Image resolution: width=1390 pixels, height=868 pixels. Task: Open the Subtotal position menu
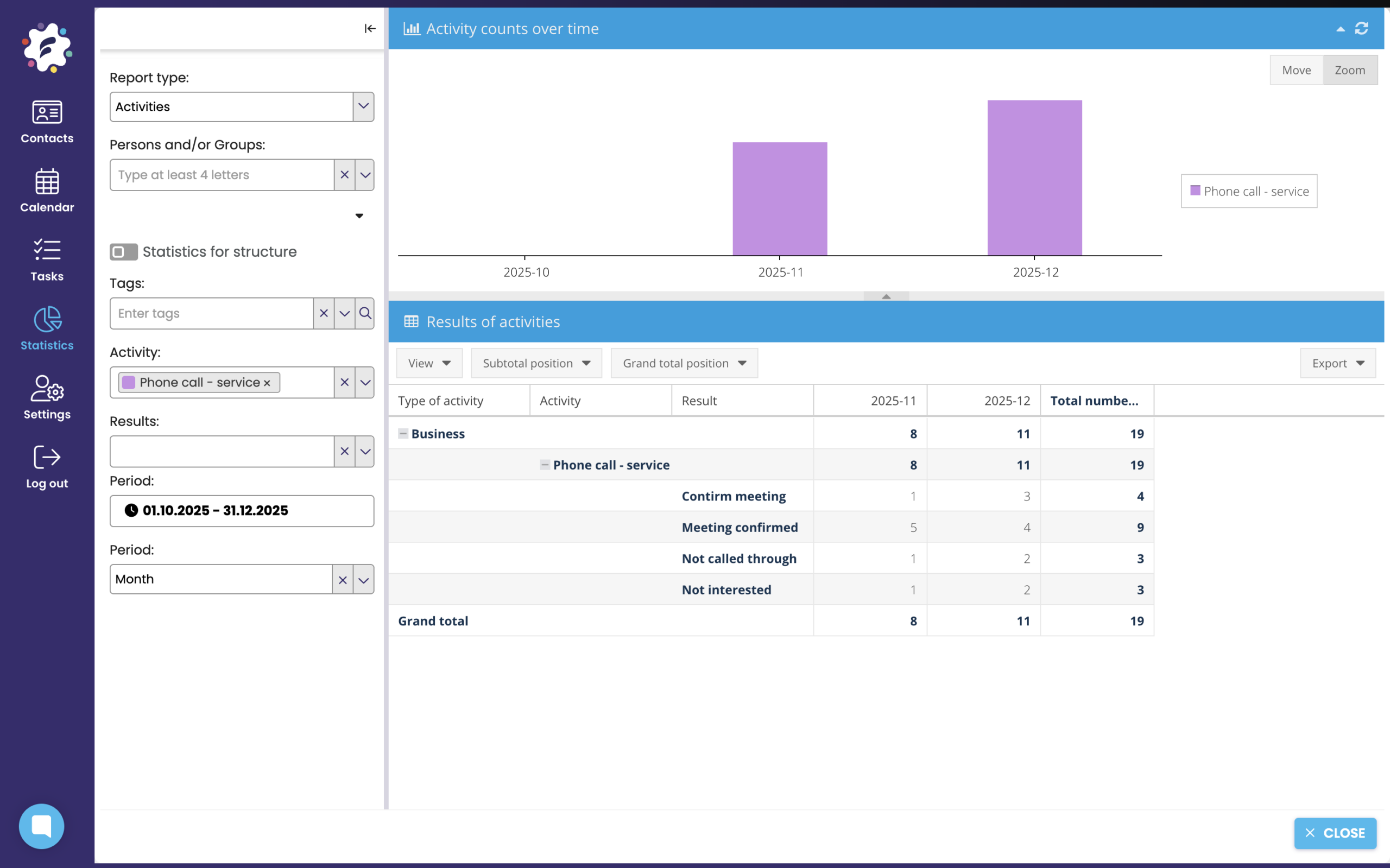point(536,363)
